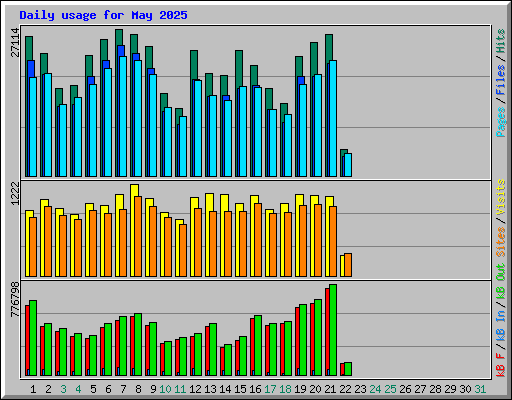Click the tall light-green kB Out bar for day 21
Image resolution: width=512 pixels, height=400 pixels.
click(x=333, y=330)
